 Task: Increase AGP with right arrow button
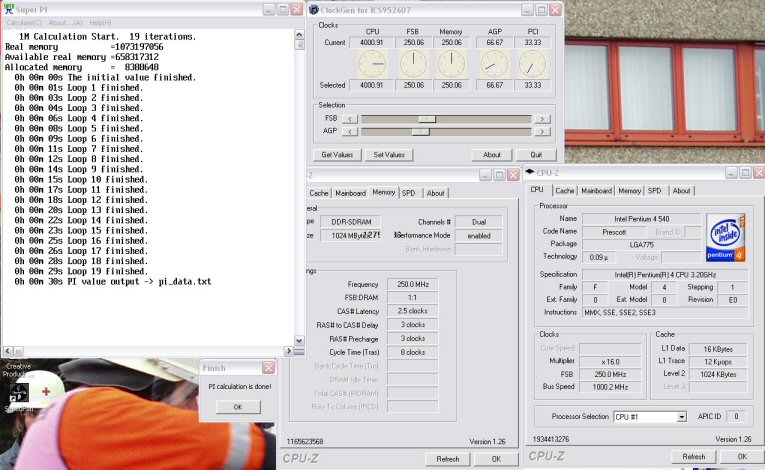click(x=542, y=131)
